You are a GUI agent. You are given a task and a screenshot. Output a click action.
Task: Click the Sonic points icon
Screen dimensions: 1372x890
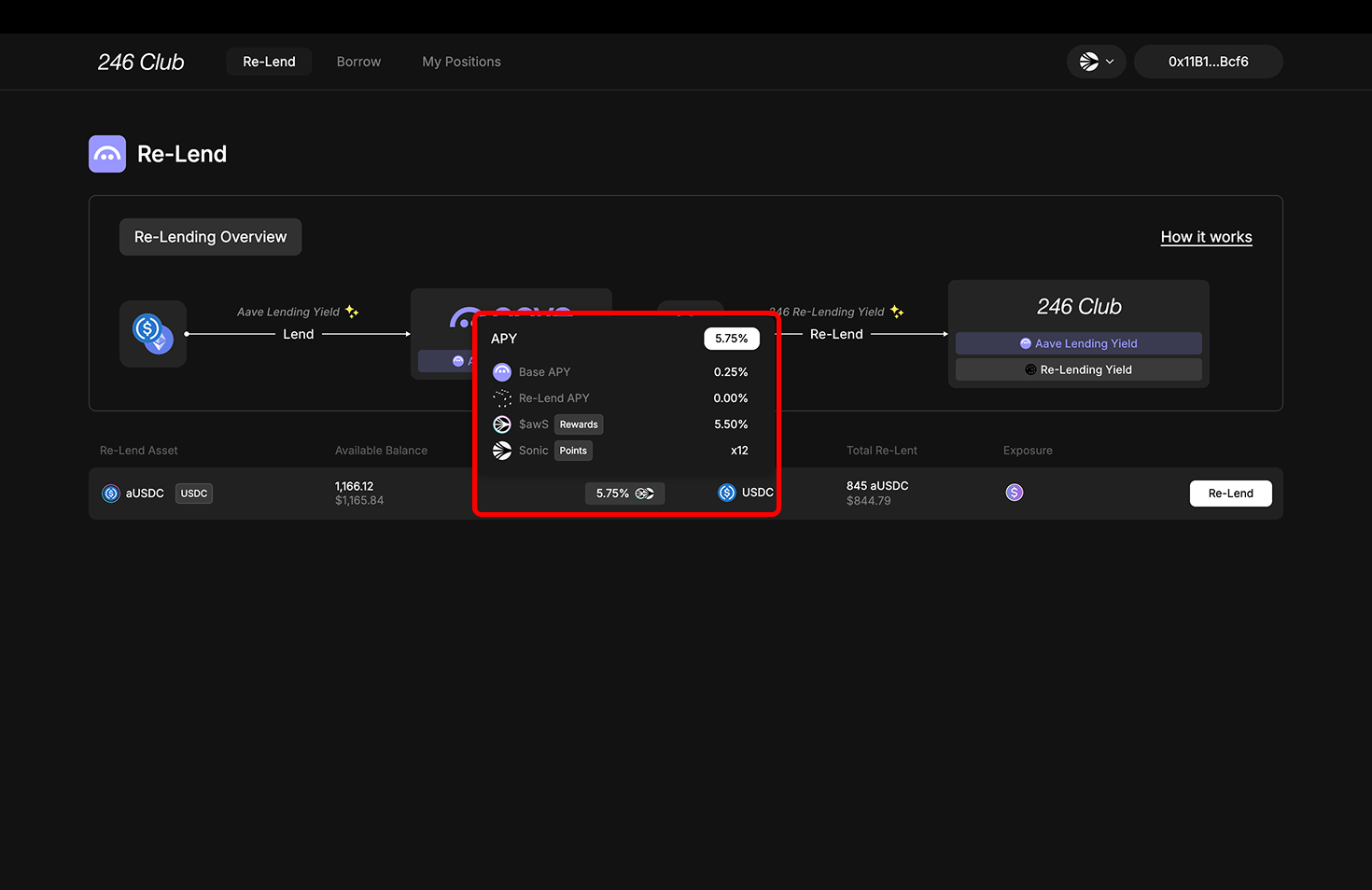(x=502, y=451)
